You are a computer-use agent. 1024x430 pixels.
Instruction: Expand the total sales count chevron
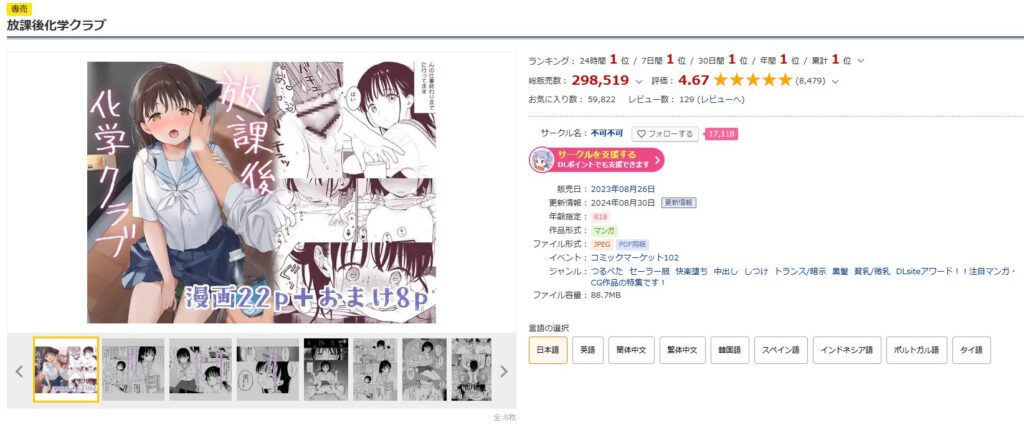(639, 81)
